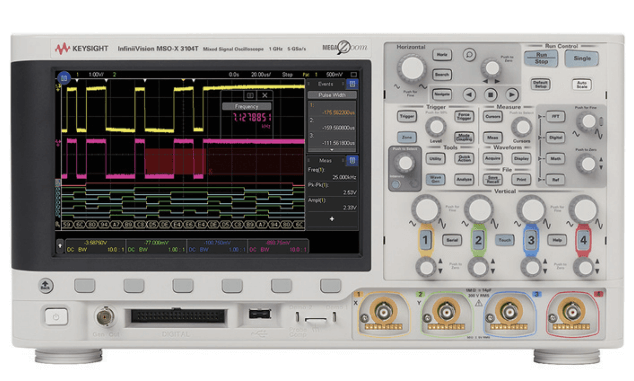Viewport: 634px width, 381px height.
Task: Expand channel info bar with up-arrow tab
Action: (x=60, y=246)
